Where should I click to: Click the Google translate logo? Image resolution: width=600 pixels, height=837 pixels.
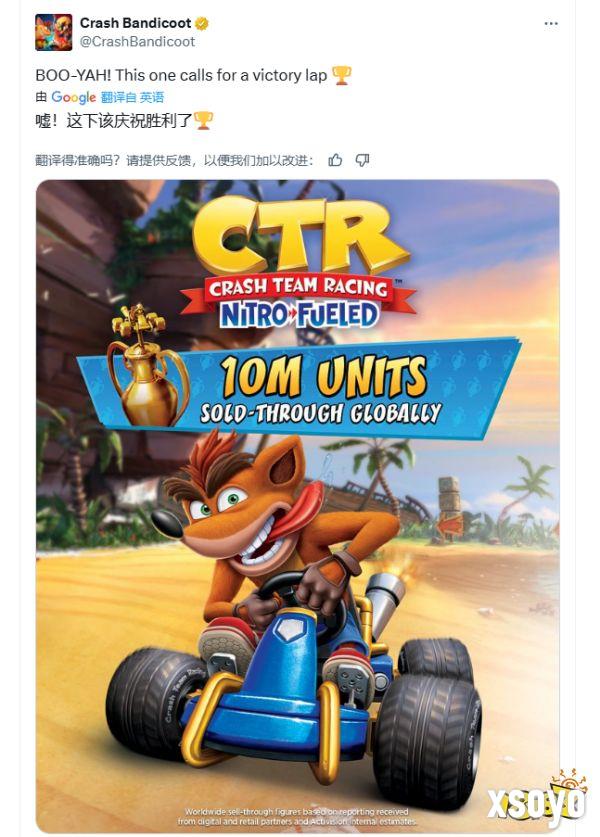pyautogui.click(x=73, y=97)
